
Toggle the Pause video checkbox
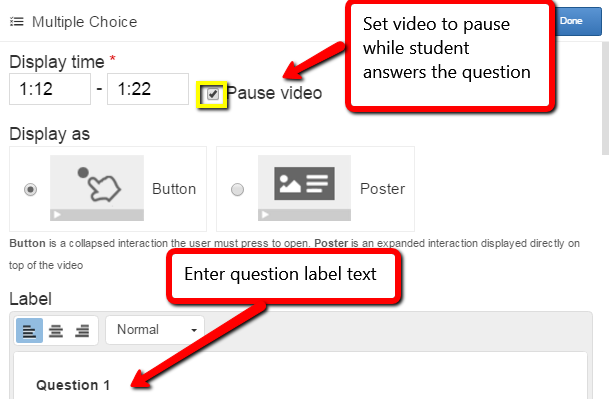pos(212,94)
